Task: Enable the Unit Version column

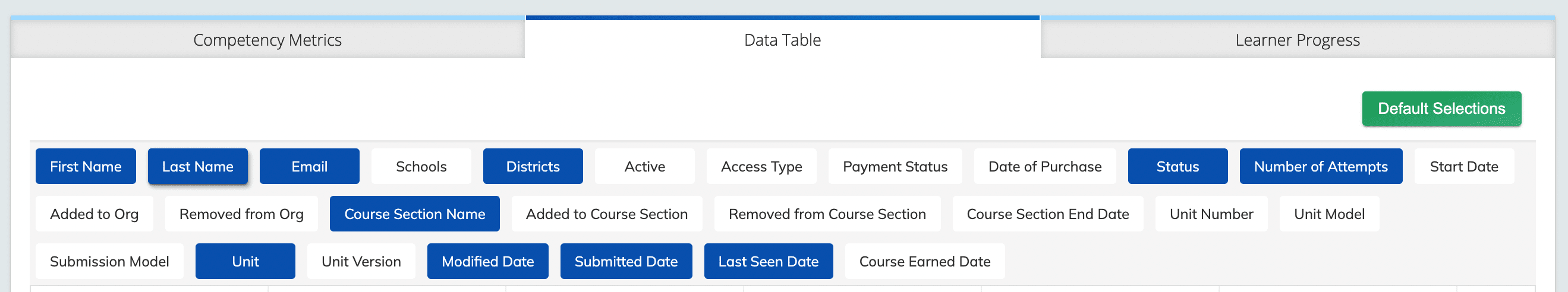Action: pyautogui.click(x=361, y=261)
